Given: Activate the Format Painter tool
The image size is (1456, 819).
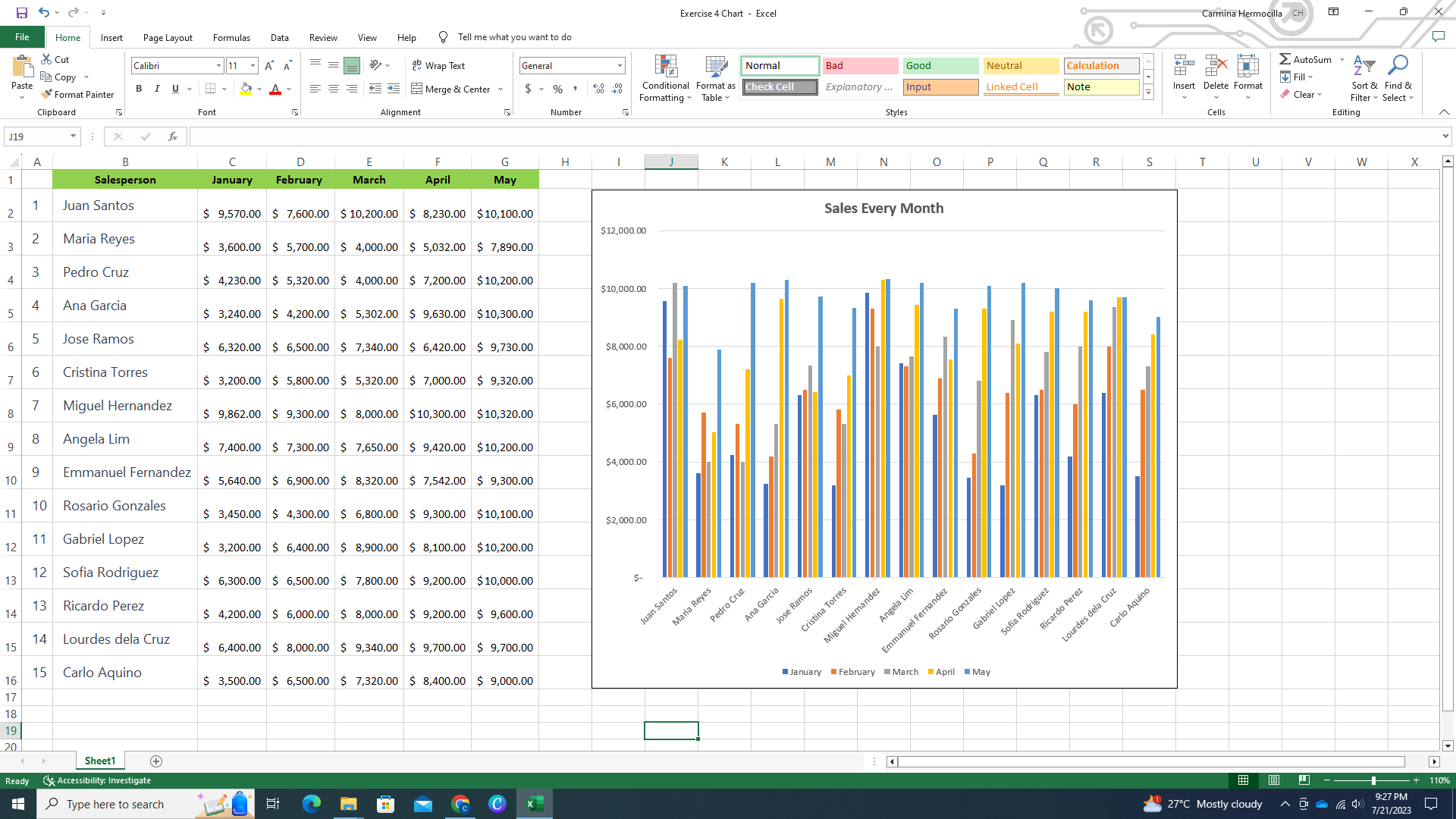Looking at the screenshot, I should click(77, 95).
